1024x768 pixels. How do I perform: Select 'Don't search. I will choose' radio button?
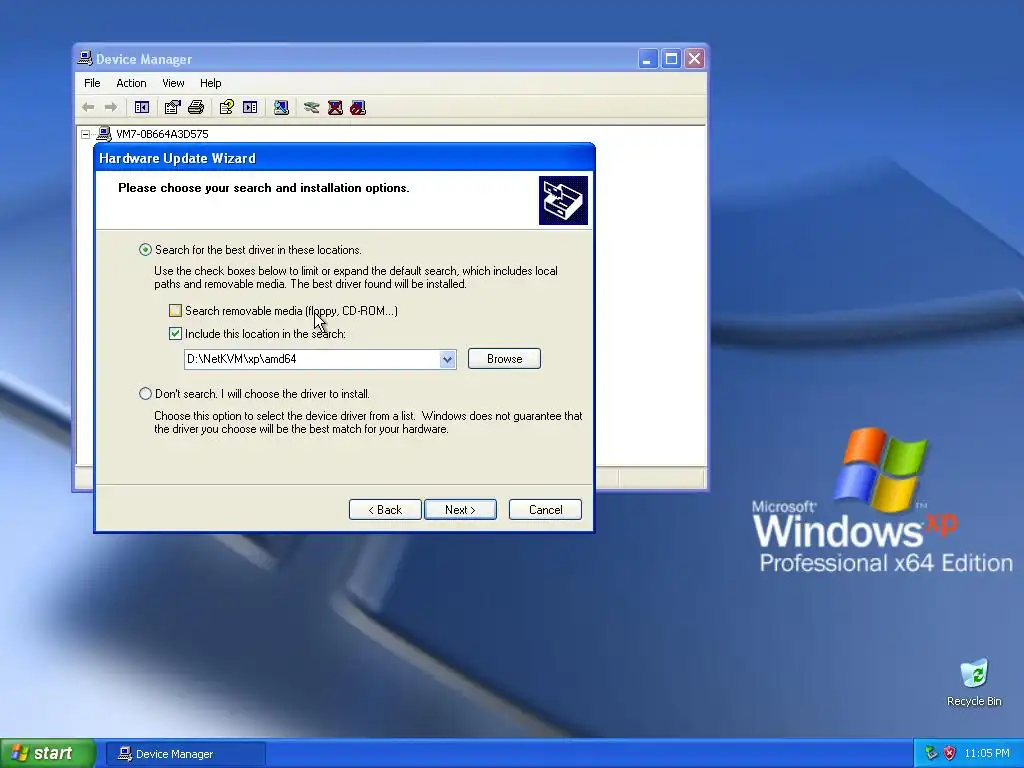145,393
